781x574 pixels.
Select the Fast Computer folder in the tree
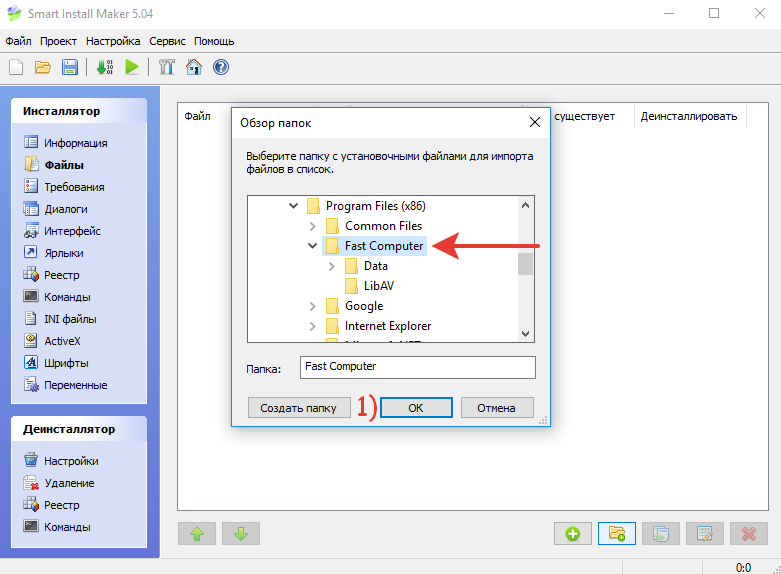tap(384, 246)
